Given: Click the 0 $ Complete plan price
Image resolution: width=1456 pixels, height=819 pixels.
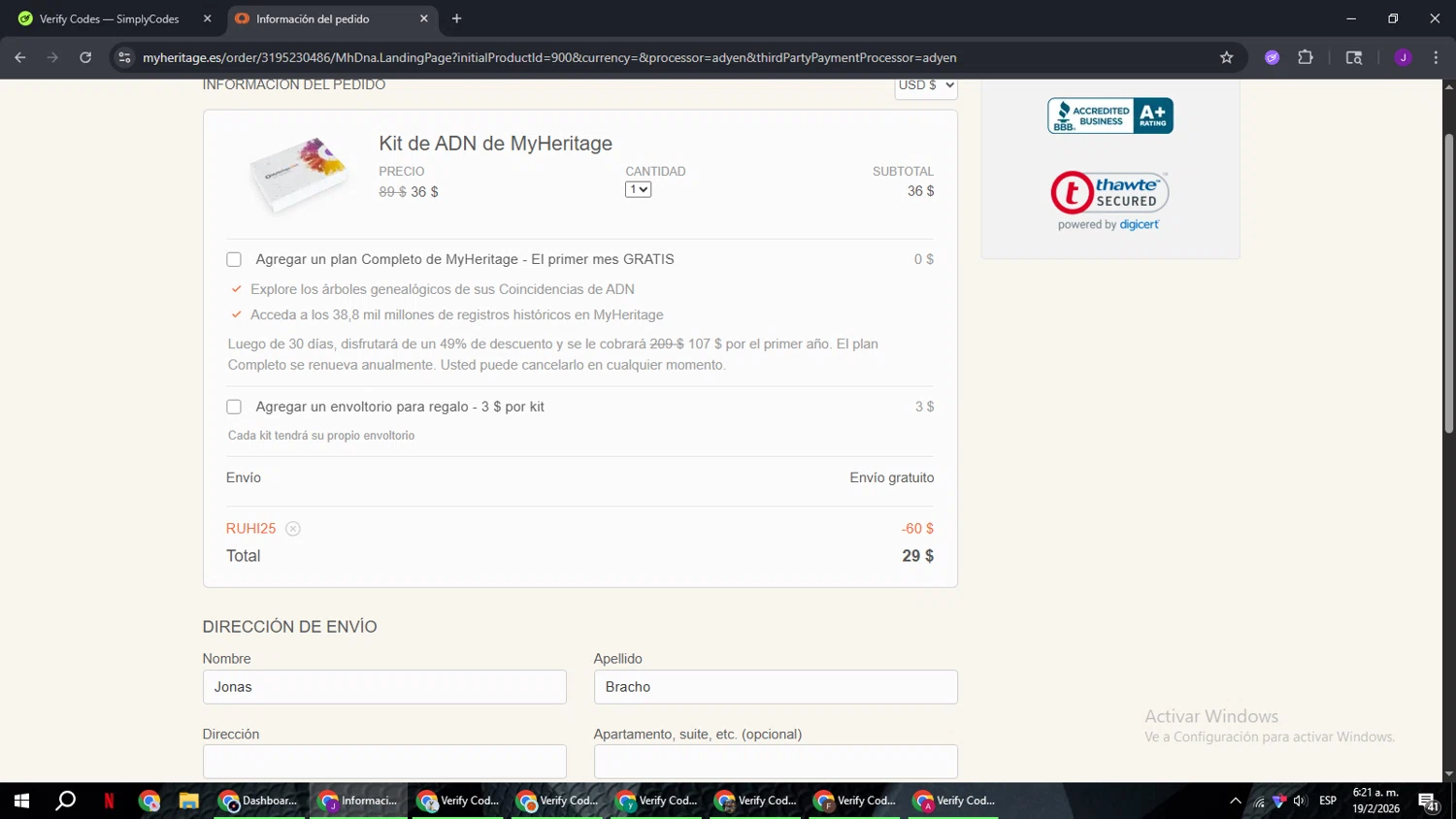Looking at the screenshot, I should 924,259.
